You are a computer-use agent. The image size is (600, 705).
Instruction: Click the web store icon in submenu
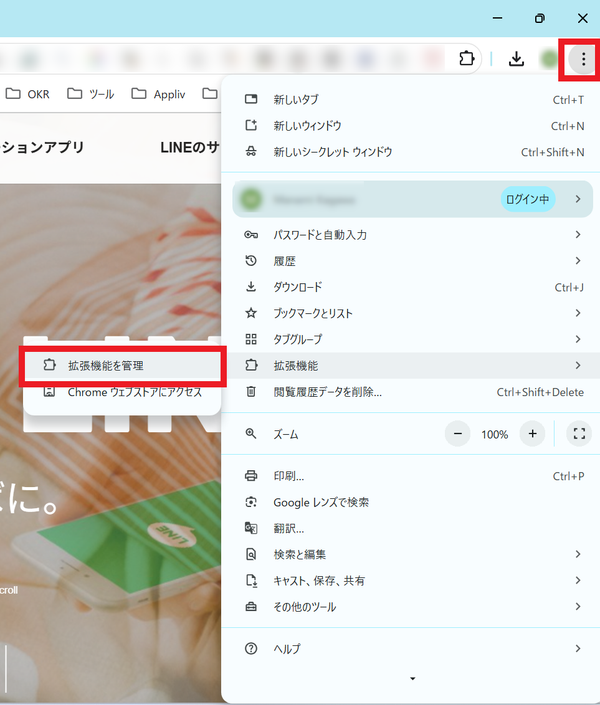[x=49, y=392]
